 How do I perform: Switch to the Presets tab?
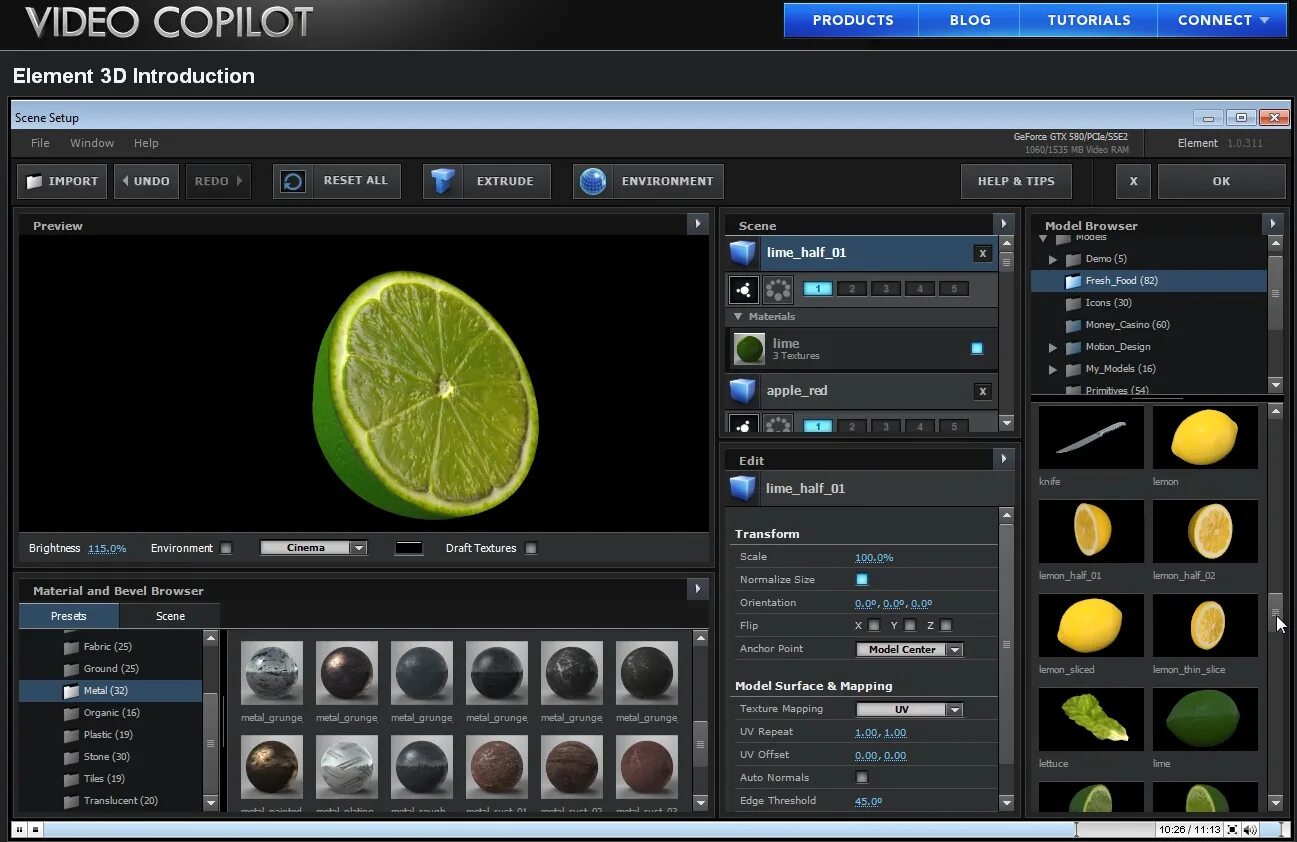pyautogui.click(x=69, y=616)
